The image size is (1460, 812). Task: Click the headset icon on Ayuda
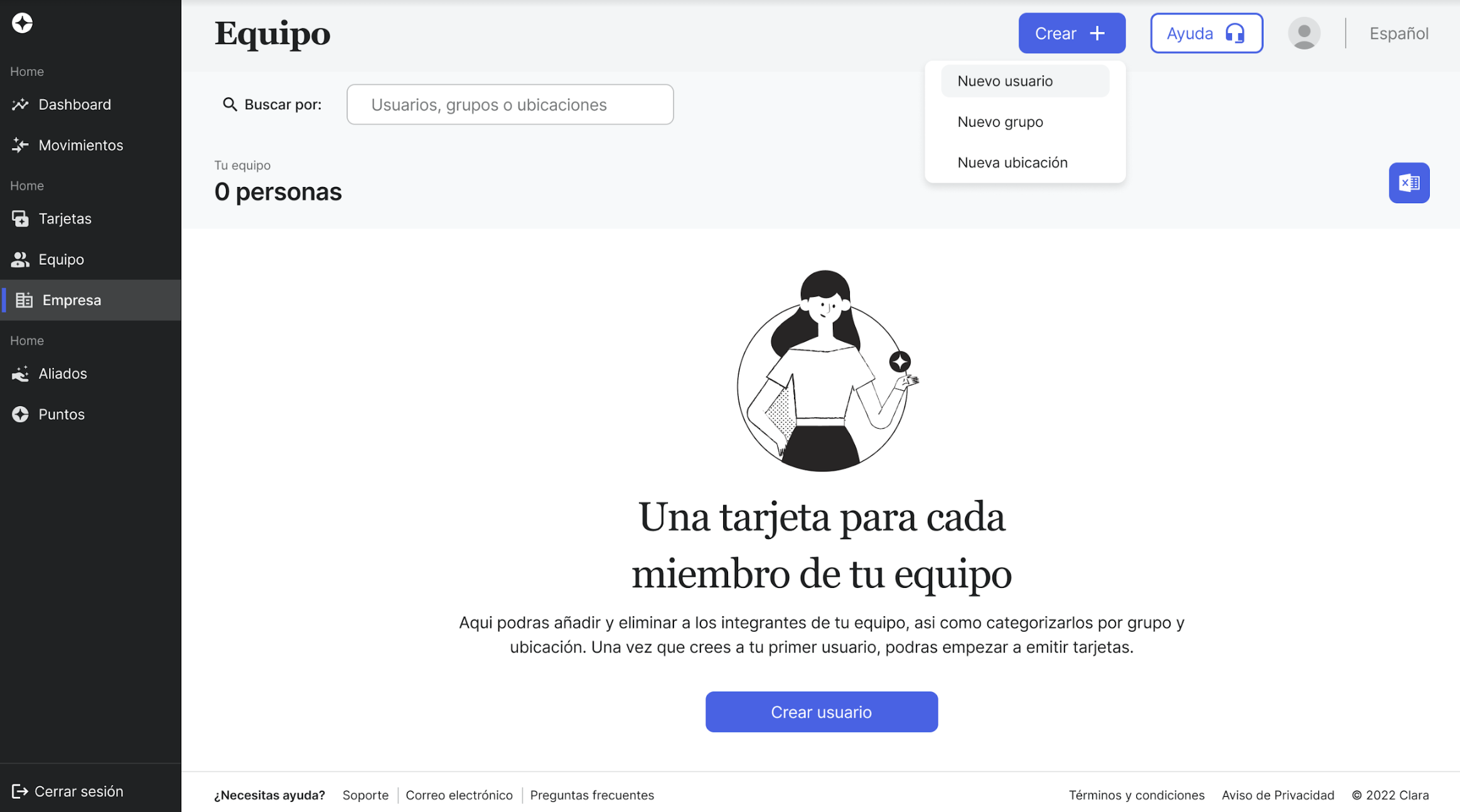[1235, 33]
